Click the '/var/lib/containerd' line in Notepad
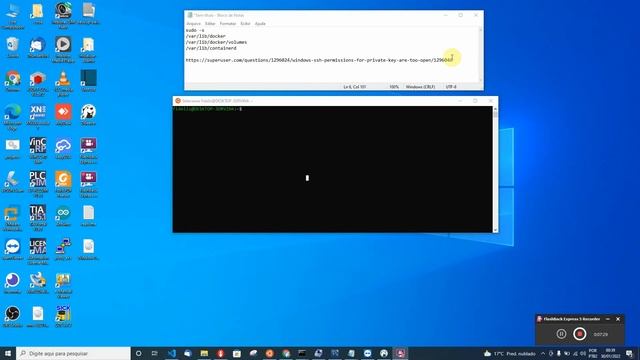This screenshot has height=360, width=640. coord(211,48)
